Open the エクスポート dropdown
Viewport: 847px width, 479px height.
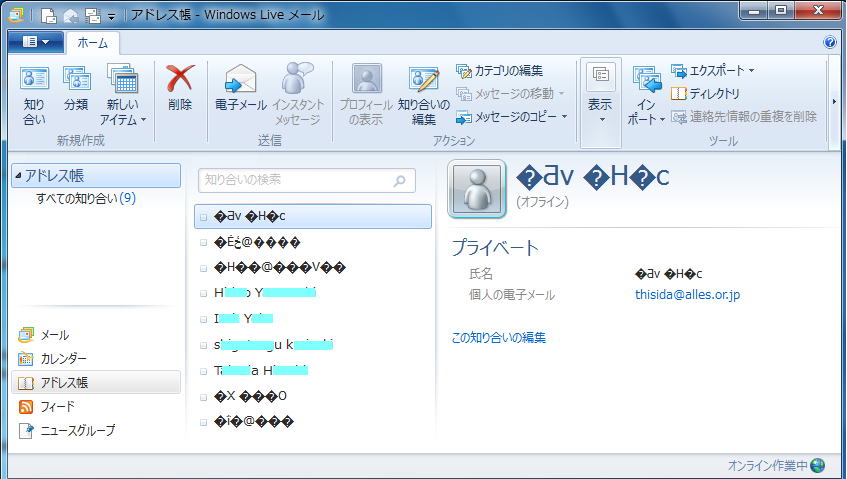(x=712, y=71)
